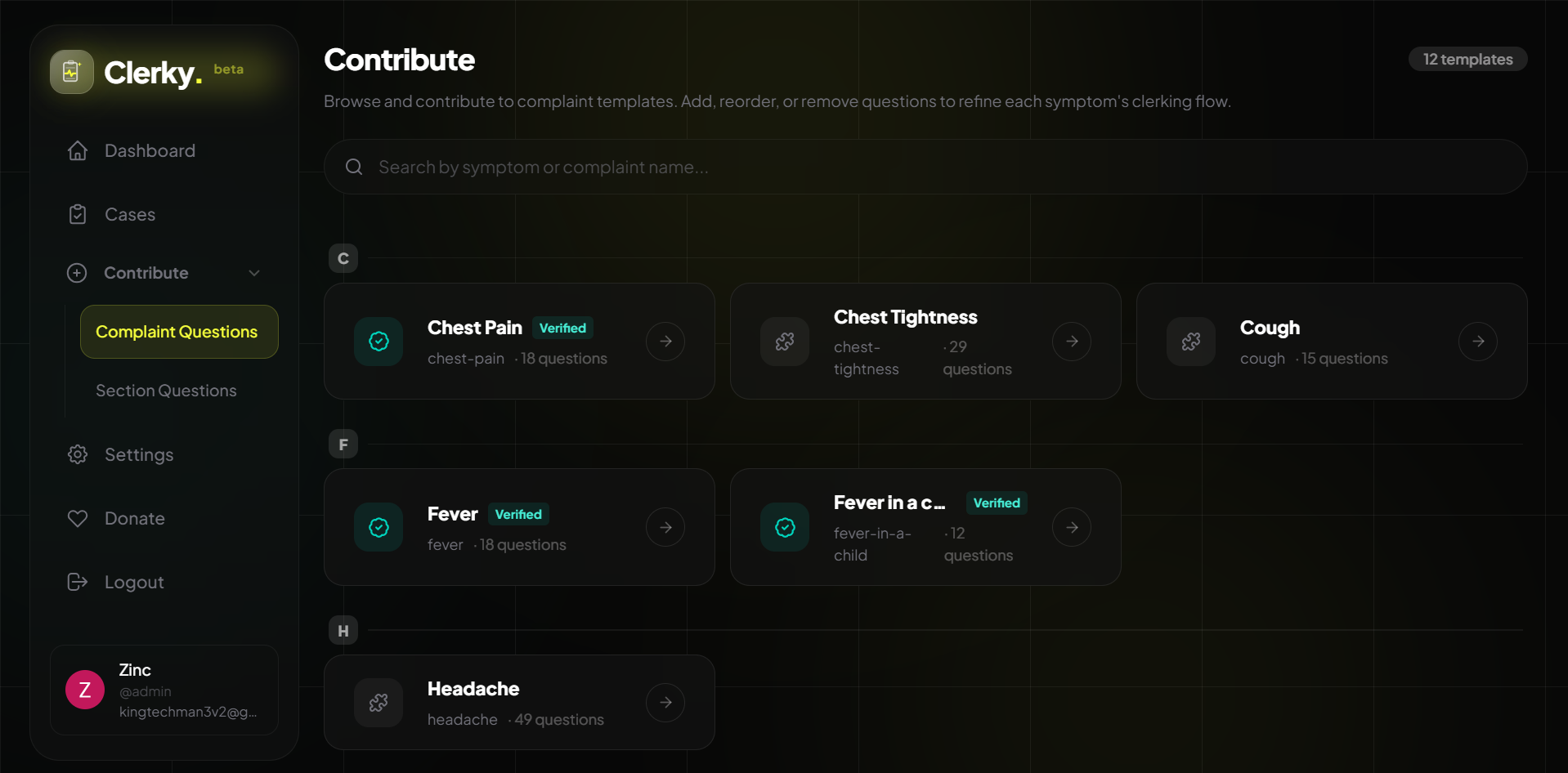Click the Zinc username in profile card

[x=135, y=670]
